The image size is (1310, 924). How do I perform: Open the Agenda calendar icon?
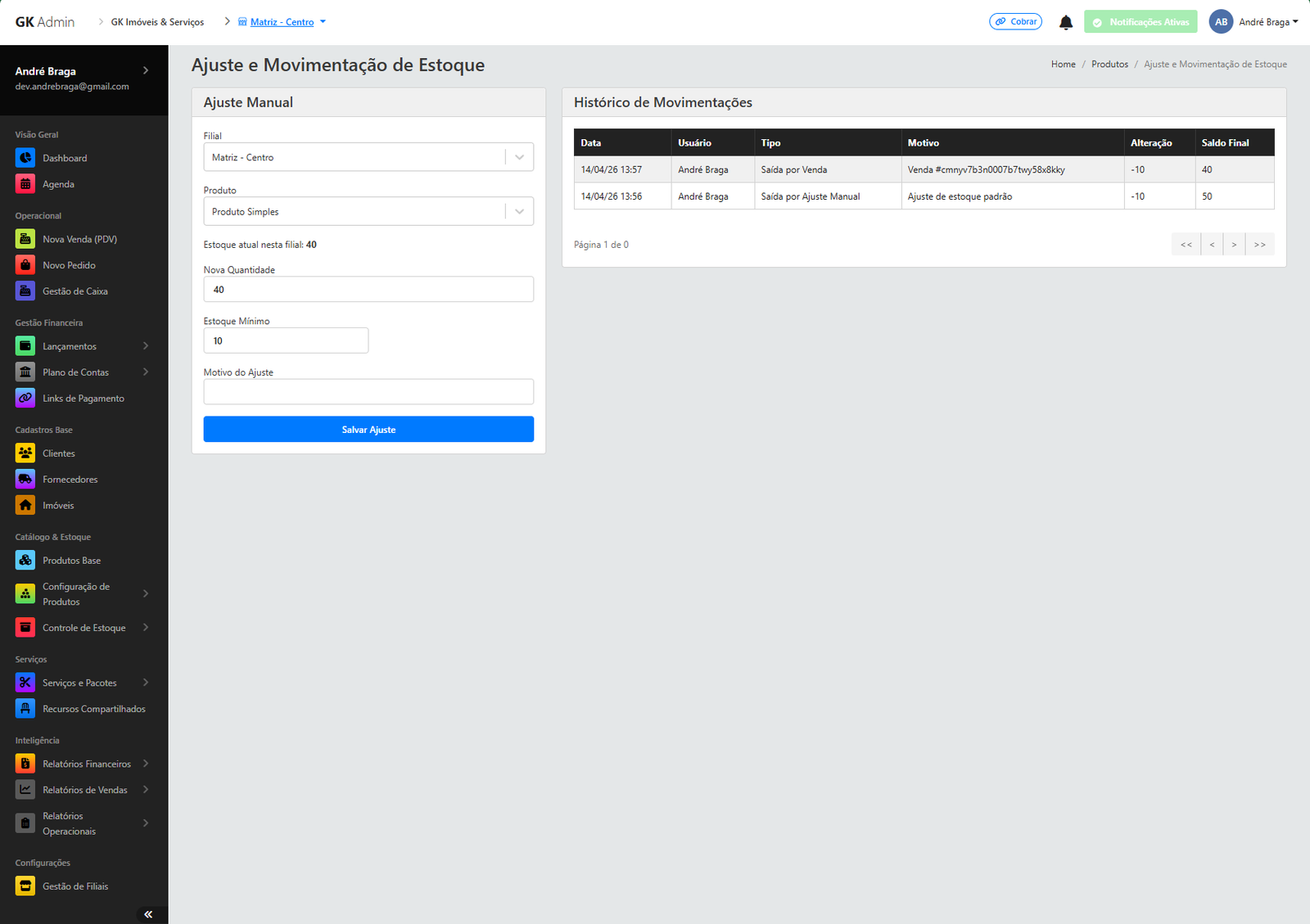pyautogui.click(x=25, y=184)
